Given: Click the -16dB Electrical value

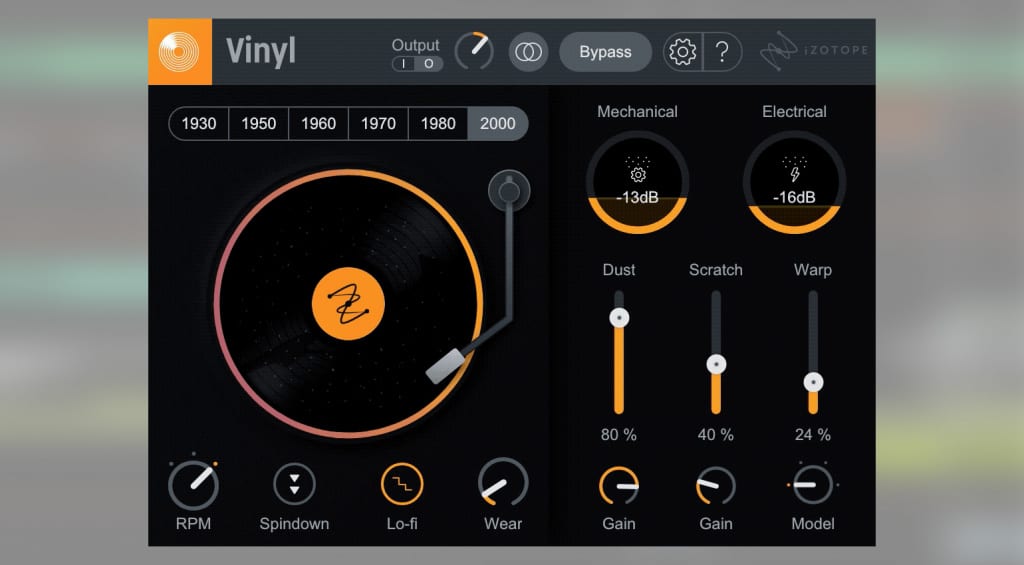Looking at the screenshot, I should point(794,197).
